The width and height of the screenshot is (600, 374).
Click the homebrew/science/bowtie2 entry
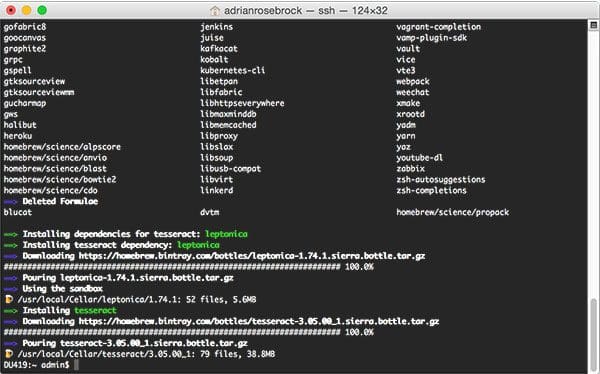pyautogui.click(x=60, y=180)
